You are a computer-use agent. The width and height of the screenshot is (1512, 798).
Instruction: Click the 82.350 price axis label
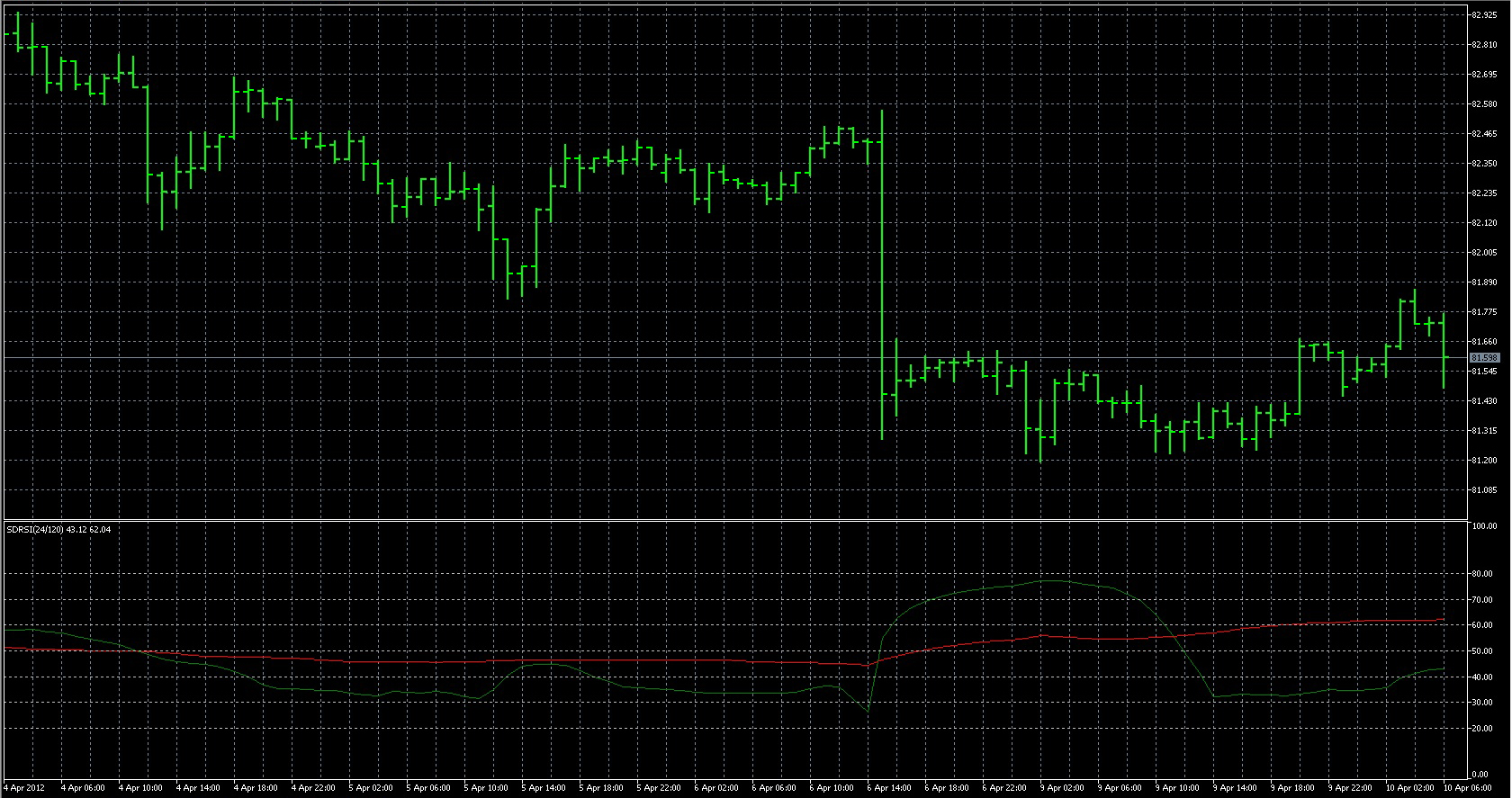pyautogui.click(x=1485, y=164)
